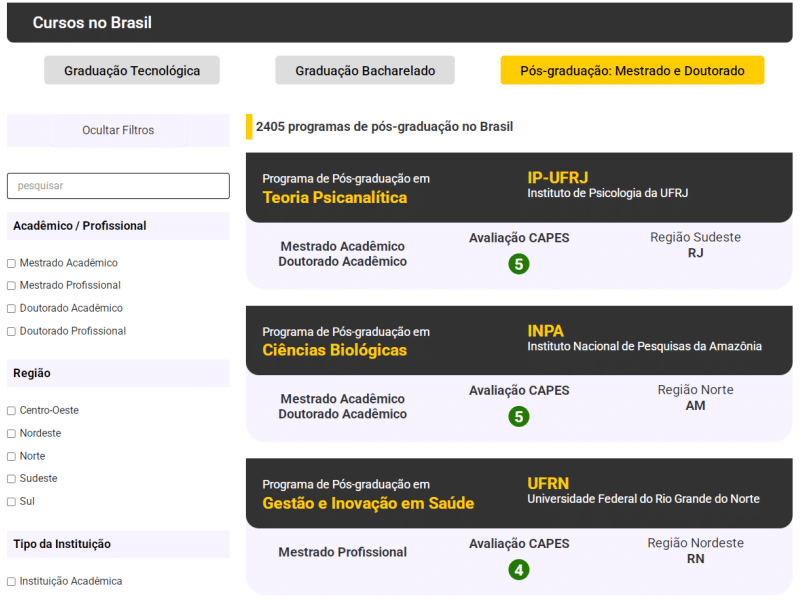Enable the Mestrado Profissional checkbox
800x600 pixels.
[x=11, y=286]
